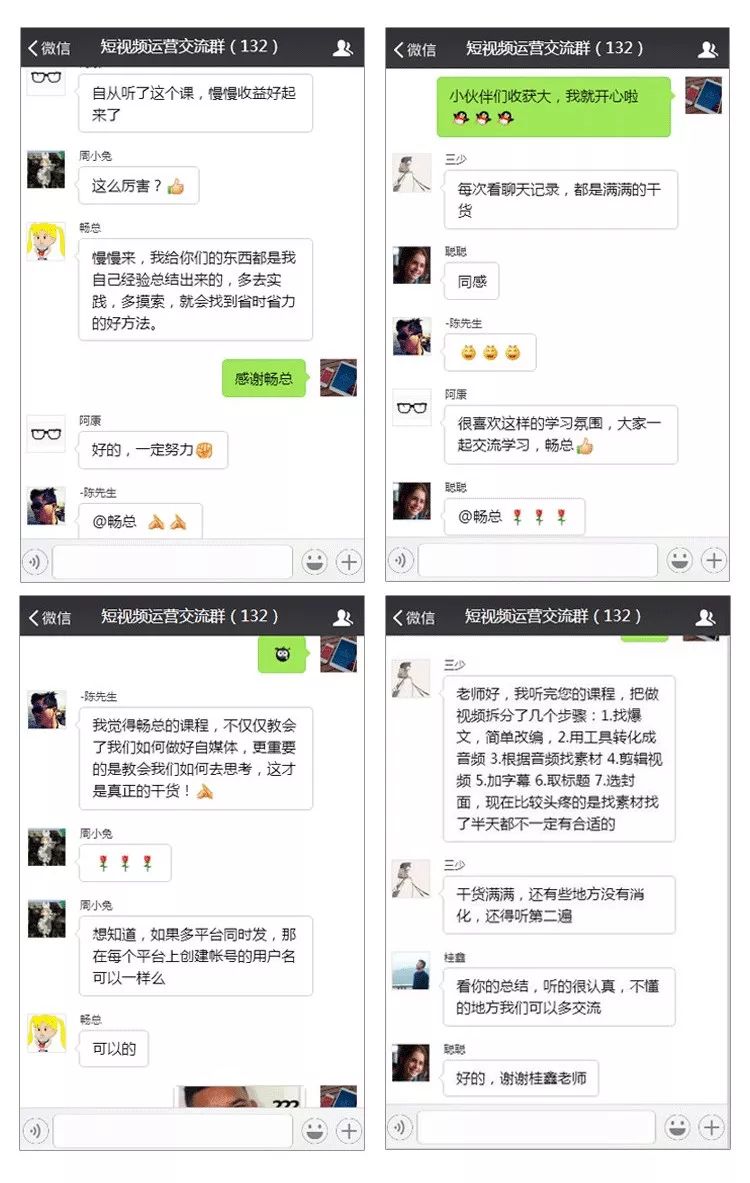The width and height of the screenshot is (750, 1183).
Task: Go back to 微信 in bottom-right chat
Action: (x=414, y=618)
